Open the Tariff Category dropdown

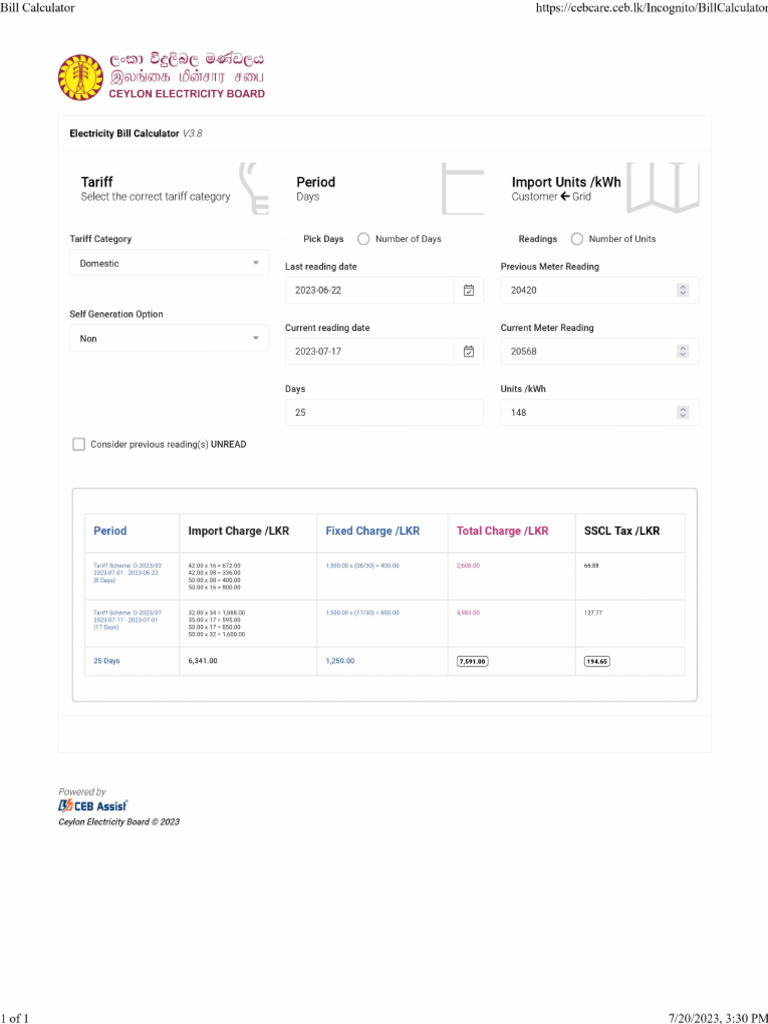pos(168,263)
